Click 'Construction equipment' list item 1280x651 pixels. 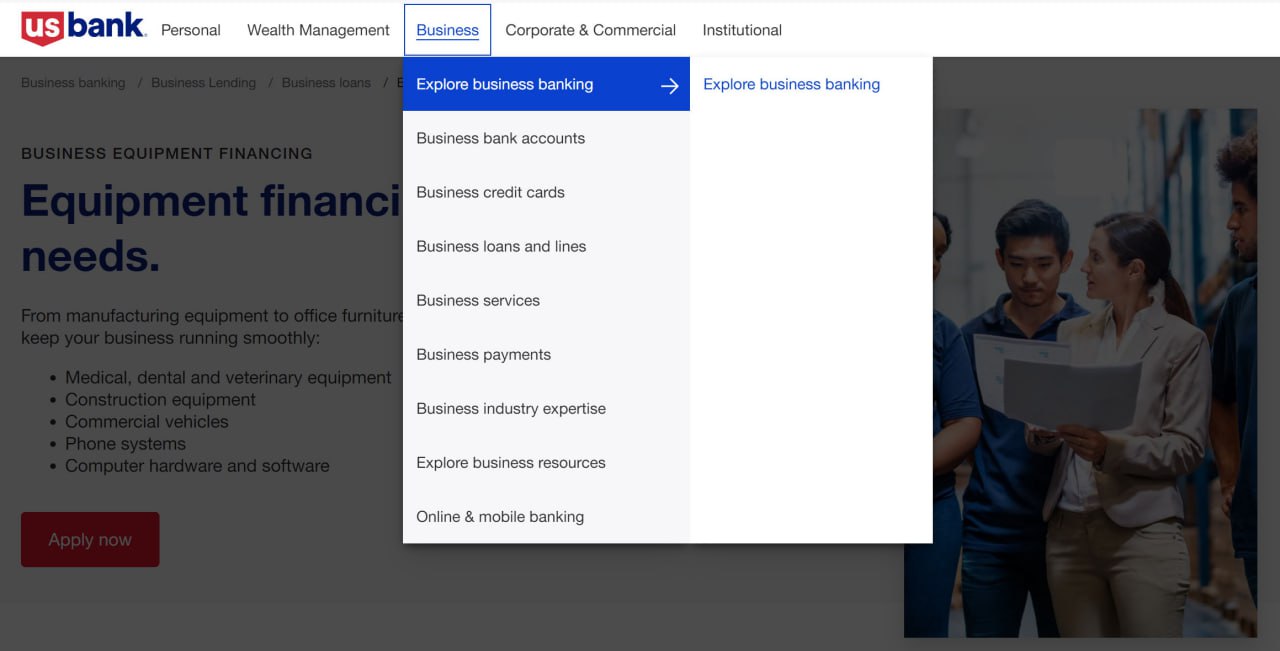tap(160, 400)
